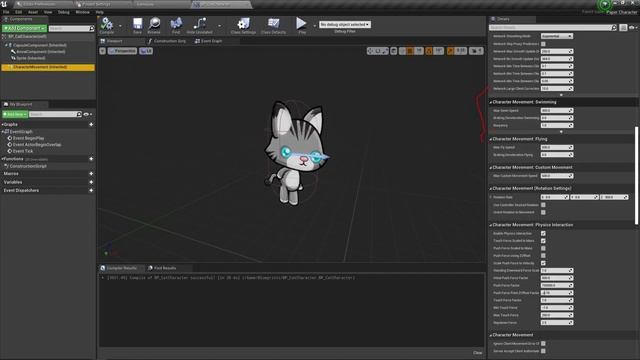Click the property matrix grid icon

(x=623, y=28)
